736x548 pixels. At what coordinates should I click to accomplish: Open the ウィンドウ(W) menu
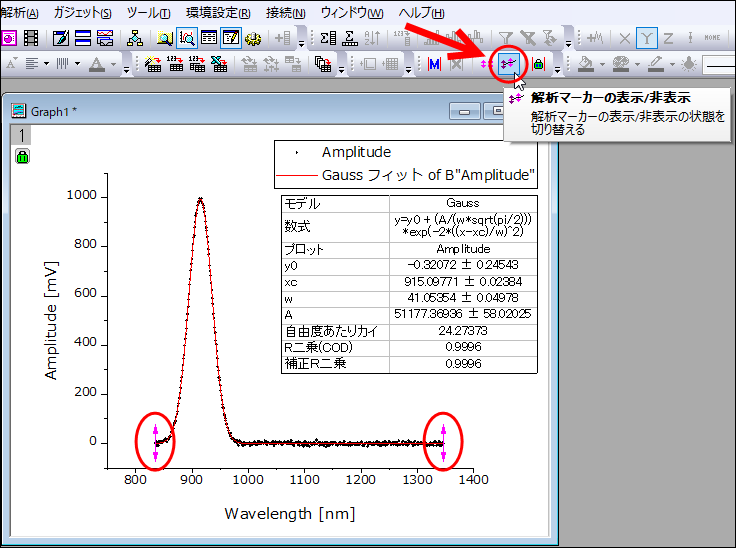pyautogui.click(x=352, y=13)
